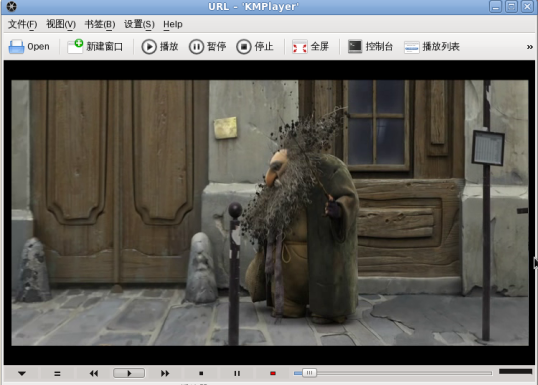This screenshot has height=385, width=538.
Task: Click the fast-forward button in control bar
Action: click(165, 373)
